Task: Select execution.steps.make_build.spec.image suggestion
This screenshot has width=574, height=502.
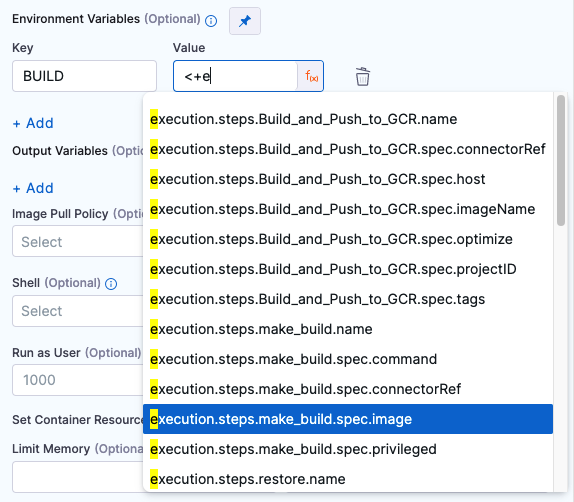Action: click(x=348, y=419)
